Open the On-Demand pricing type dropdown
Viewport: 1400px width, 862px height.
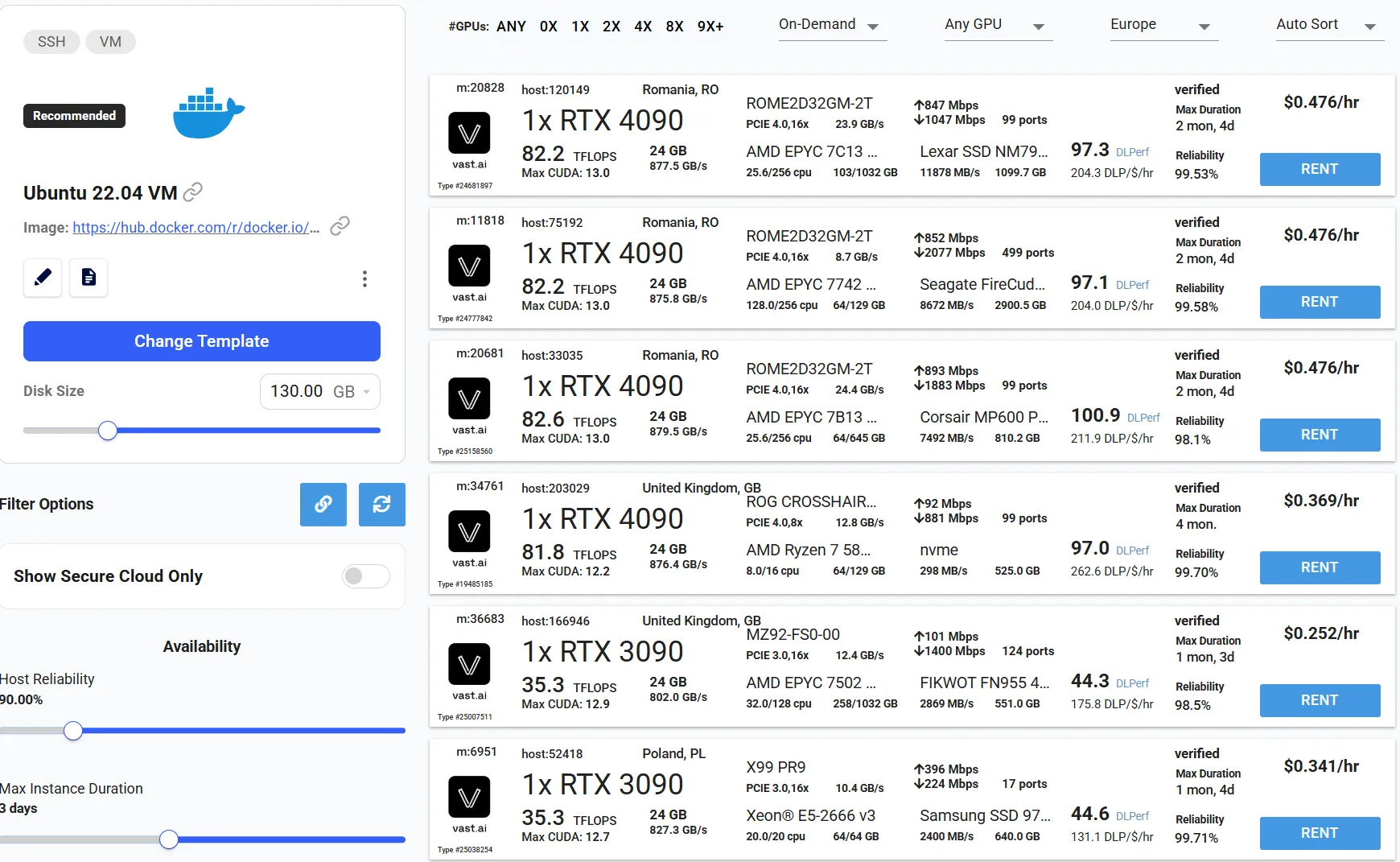point(832,25)
